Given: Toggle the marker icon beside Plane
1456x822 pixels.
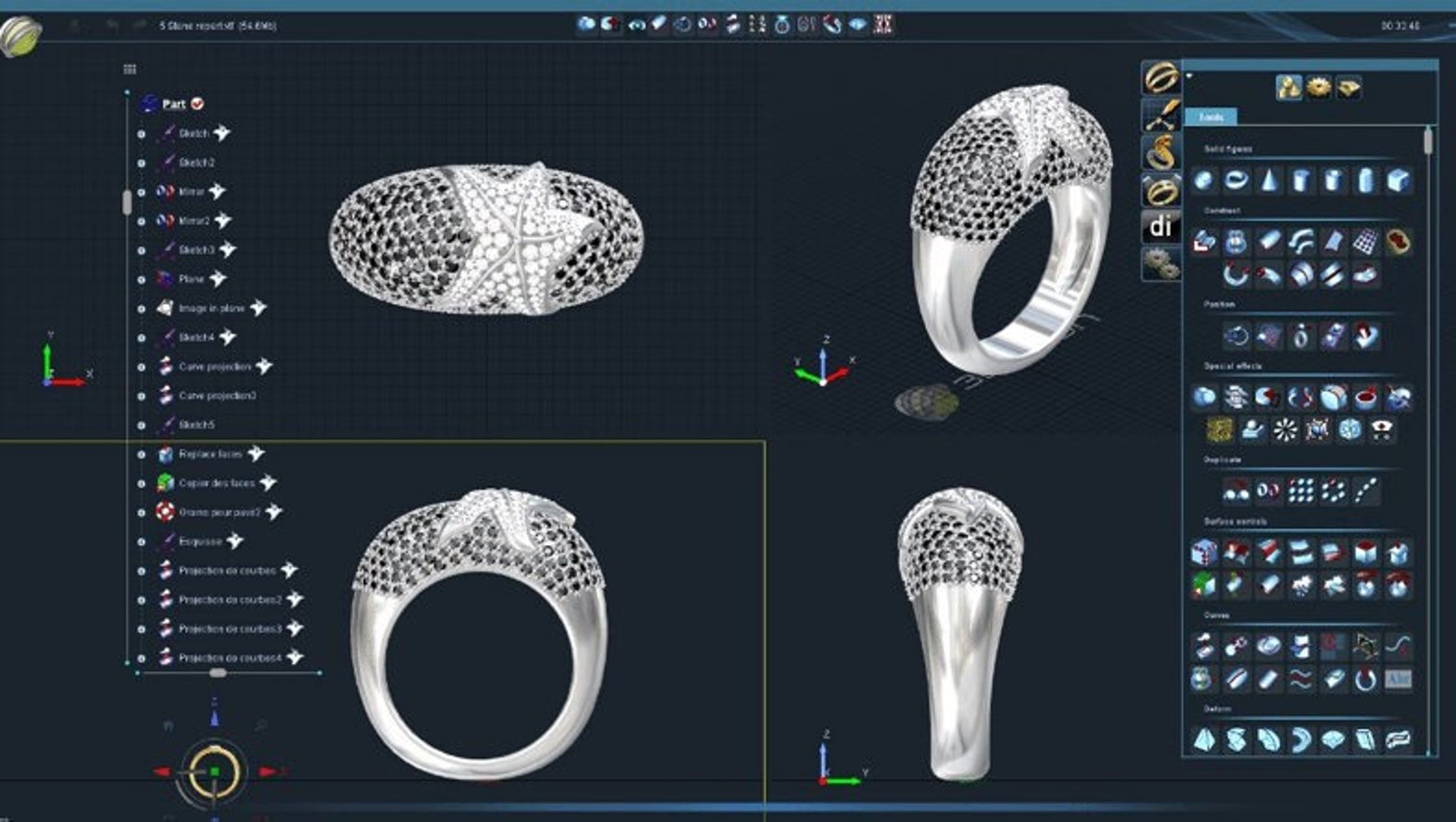Looking at the screenshot, I should pos(217,279).
